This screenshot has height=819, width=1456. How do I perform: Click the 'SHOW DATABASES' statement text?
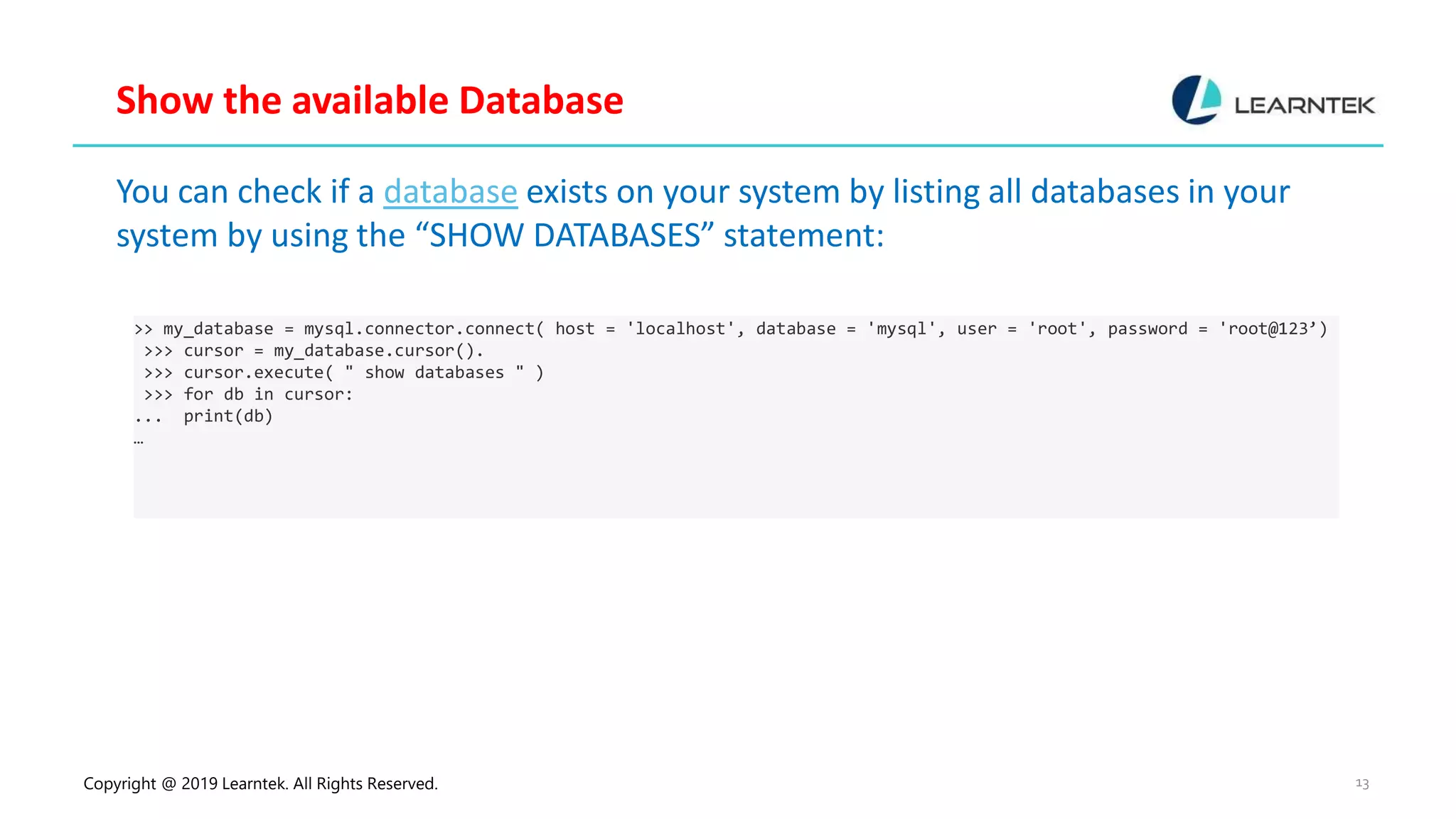pos(565,235)
